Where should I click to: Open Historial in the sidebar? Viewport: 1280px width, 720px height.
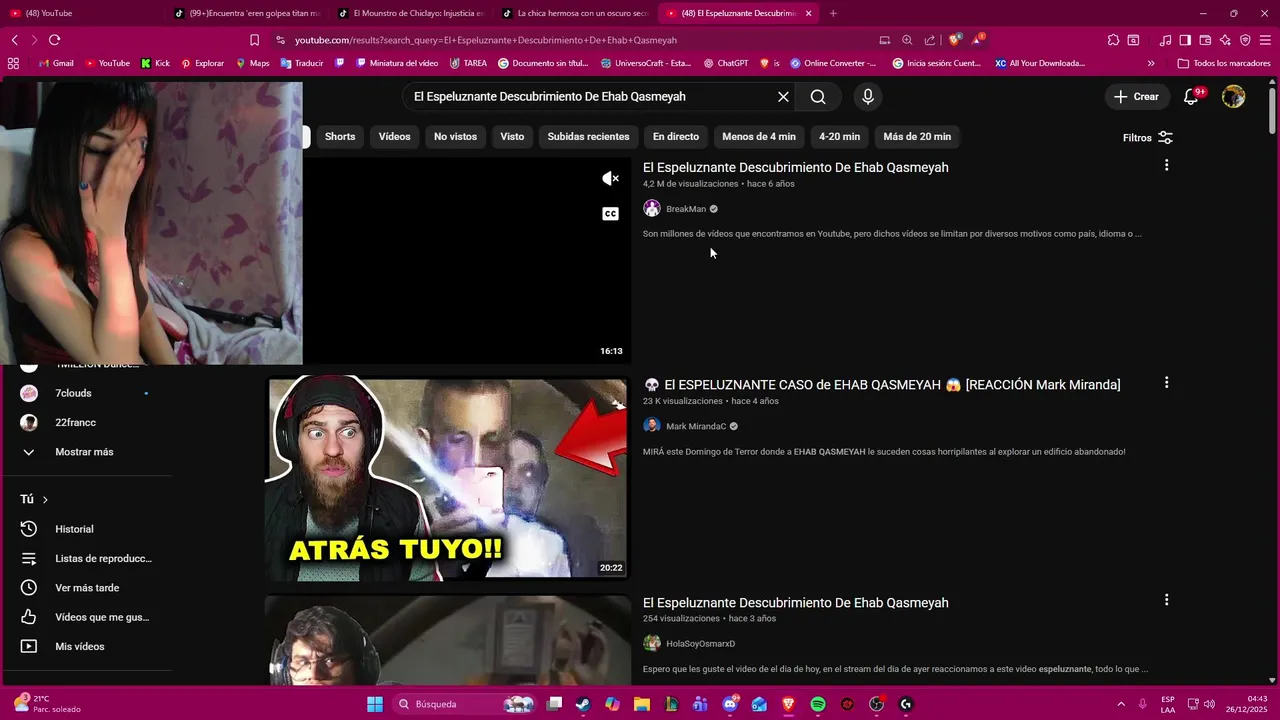(x=74, y=529)
